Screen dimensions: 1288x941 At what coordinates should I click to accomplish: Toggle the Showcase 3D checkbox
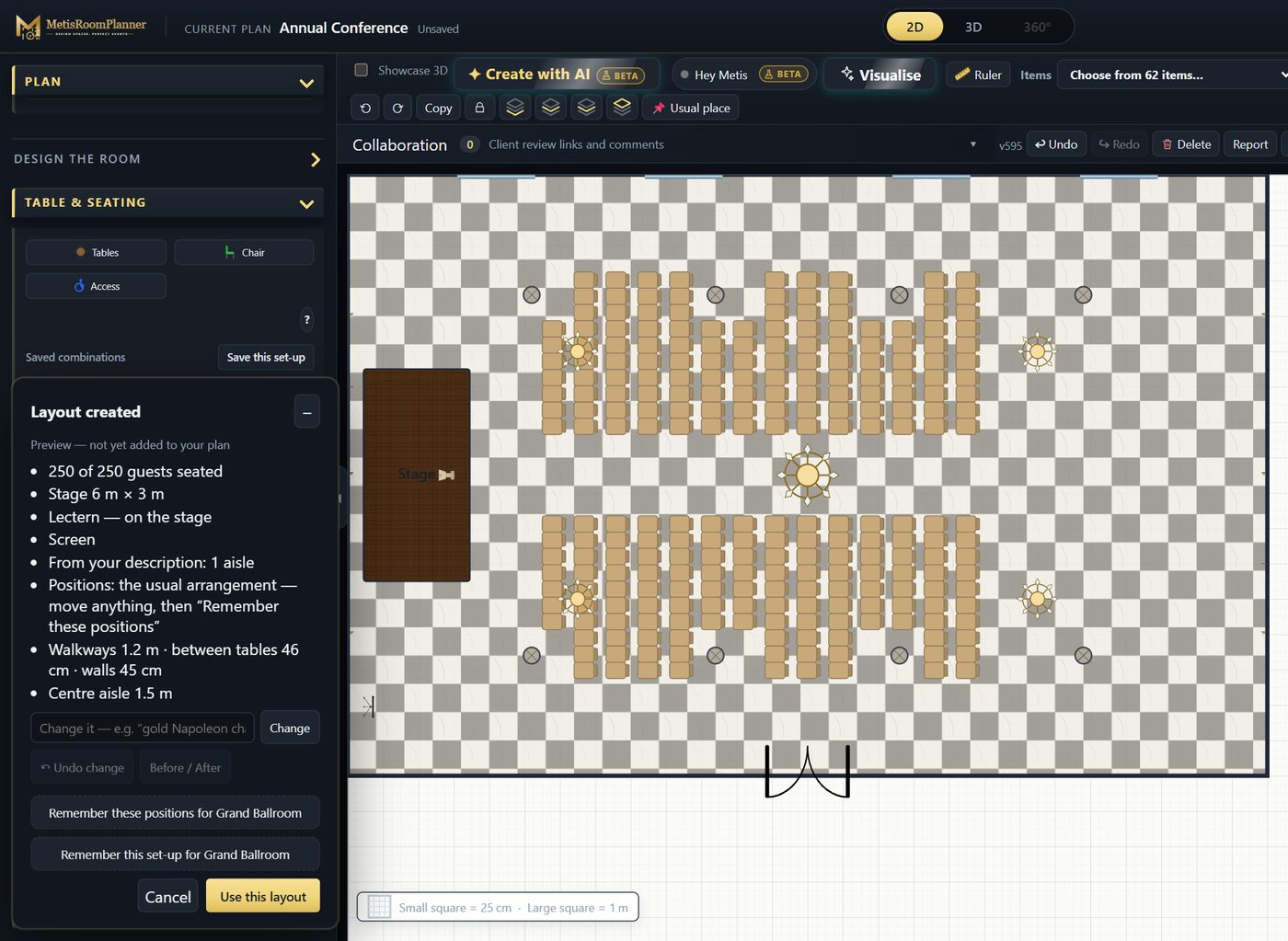click(362, 70)
